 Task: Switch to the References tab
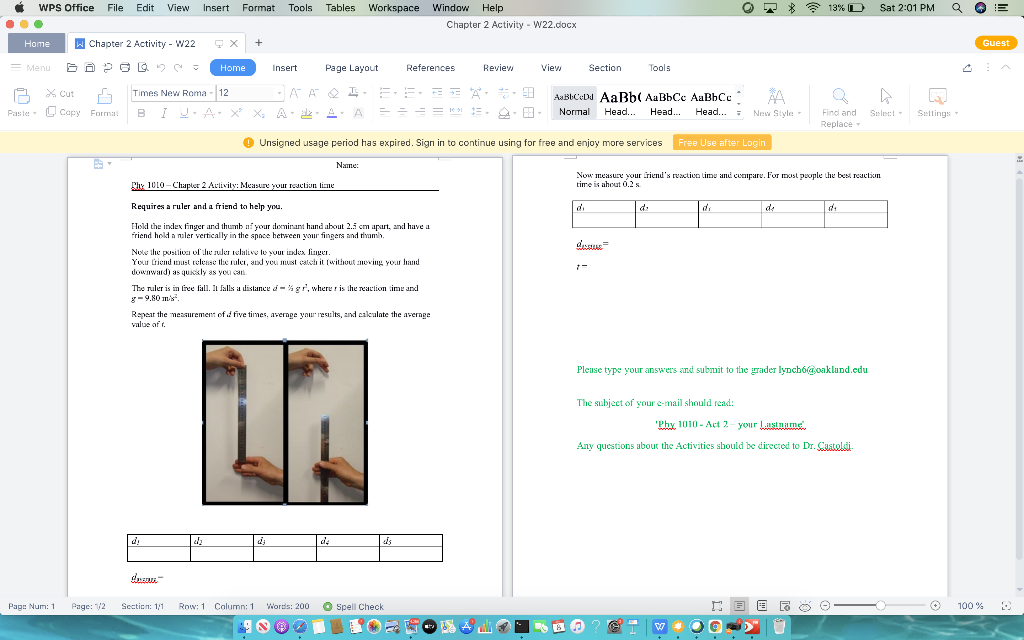click(430, 68)
